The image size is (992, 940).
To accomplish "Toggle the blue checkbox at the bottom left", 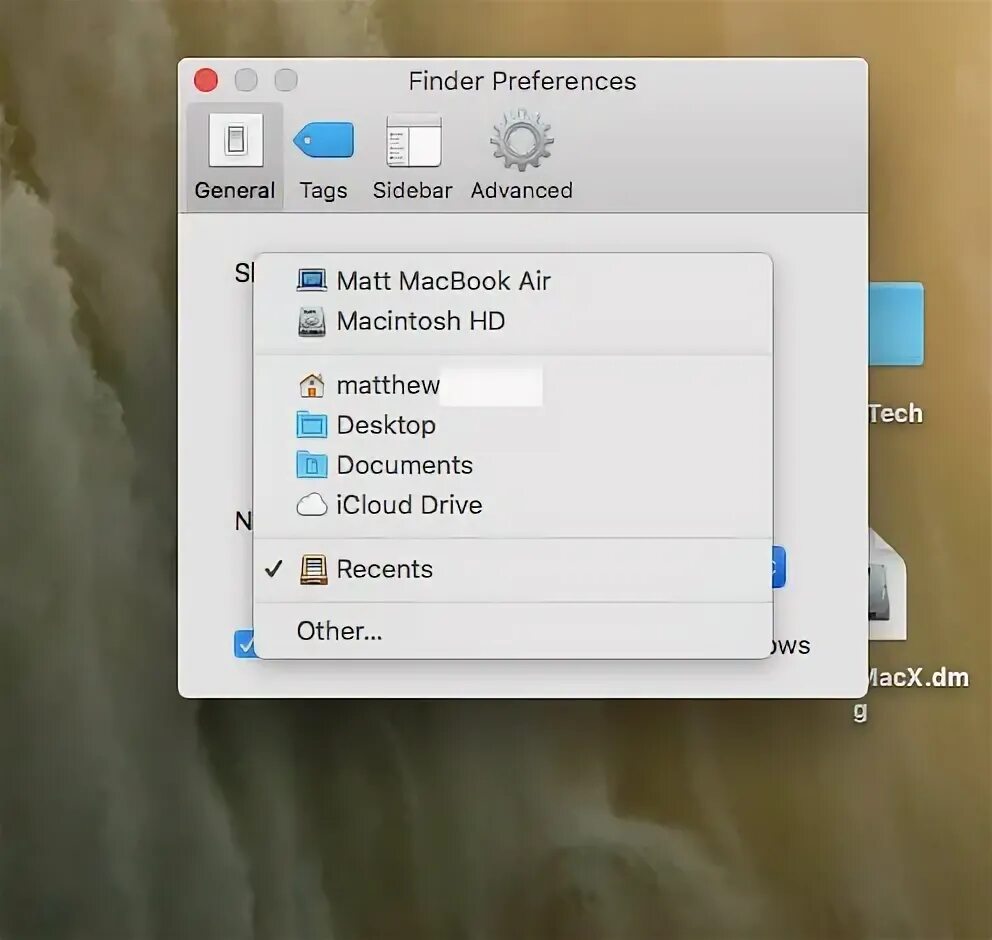I will (x=244, y=643).
